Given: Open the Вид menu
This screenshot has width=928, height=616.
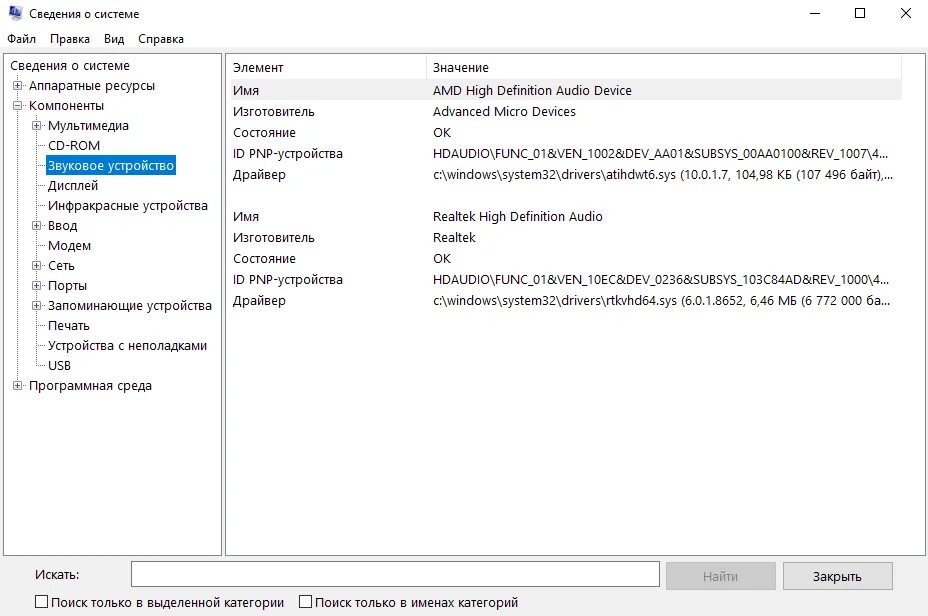Looking at the screenshot, I should [114, 39].
